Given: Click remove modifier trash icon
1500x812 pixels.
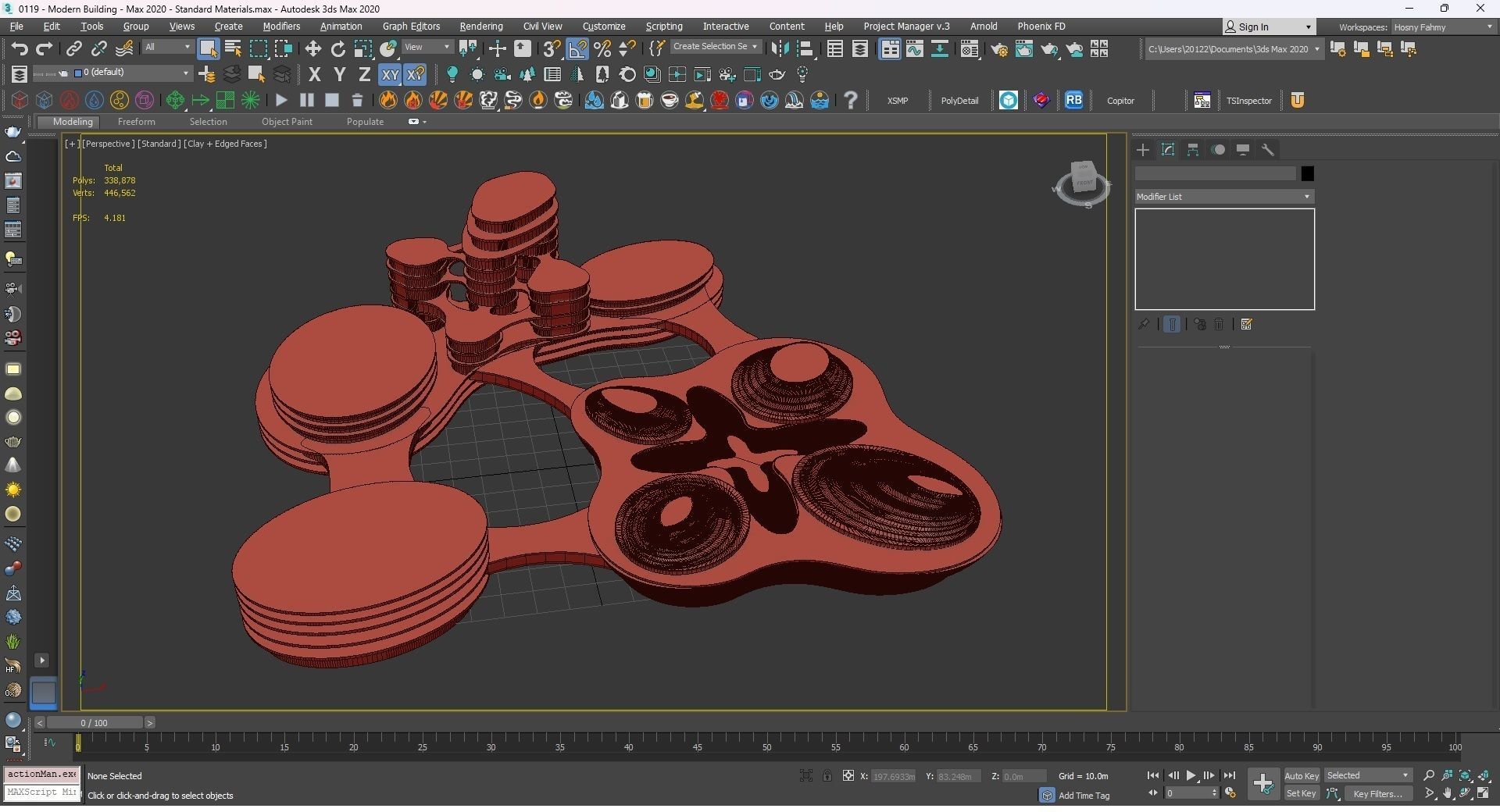Looking at the screenshot, I should click(1219, 324).
